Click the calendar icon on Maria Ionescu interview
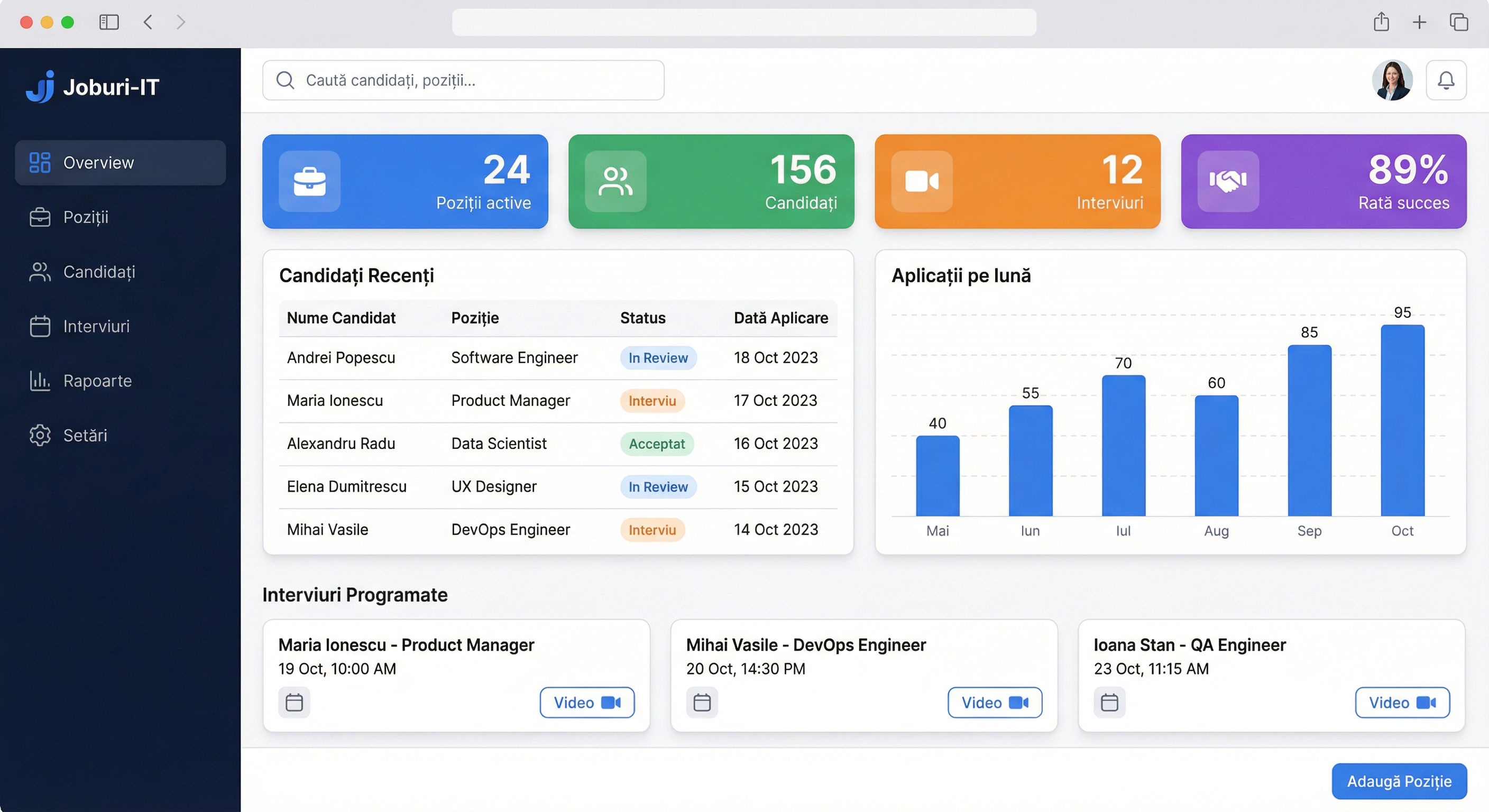Screen dimensions: 1489x812 click(x=294, y=702)
